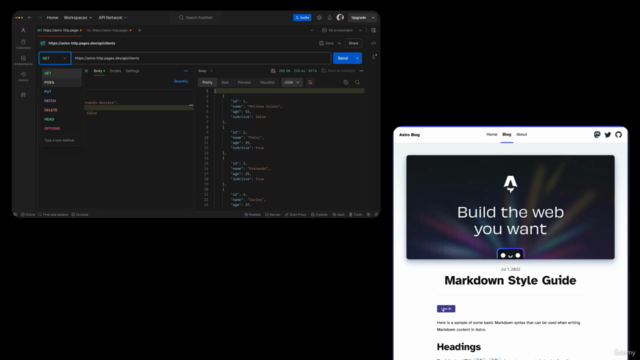640x360 pixels.
Task: Click the response history icon near 200 OK
Action: point(273,71)
